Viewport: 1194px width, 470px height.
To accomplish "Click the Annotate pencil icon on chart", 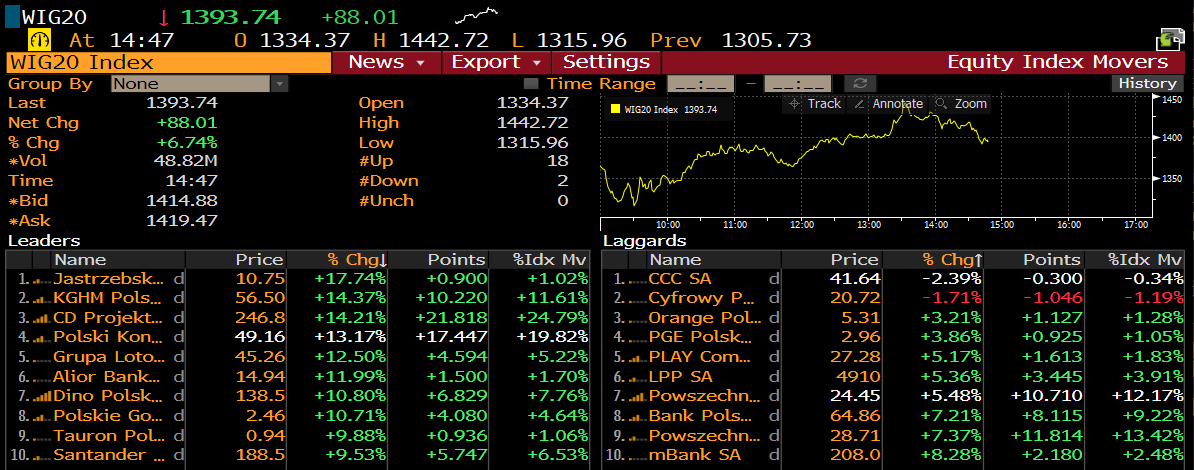I will point(860,104).
